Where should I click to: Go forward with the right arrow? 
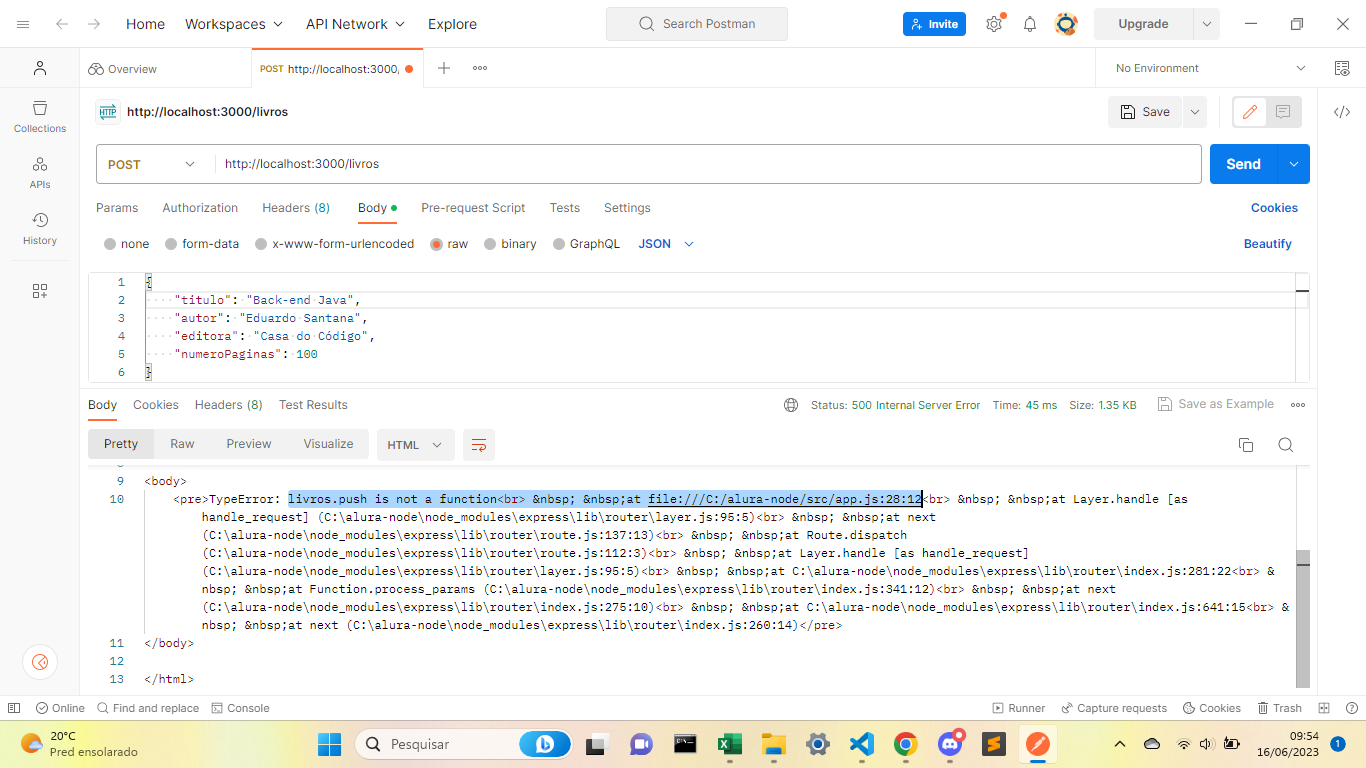94,24
